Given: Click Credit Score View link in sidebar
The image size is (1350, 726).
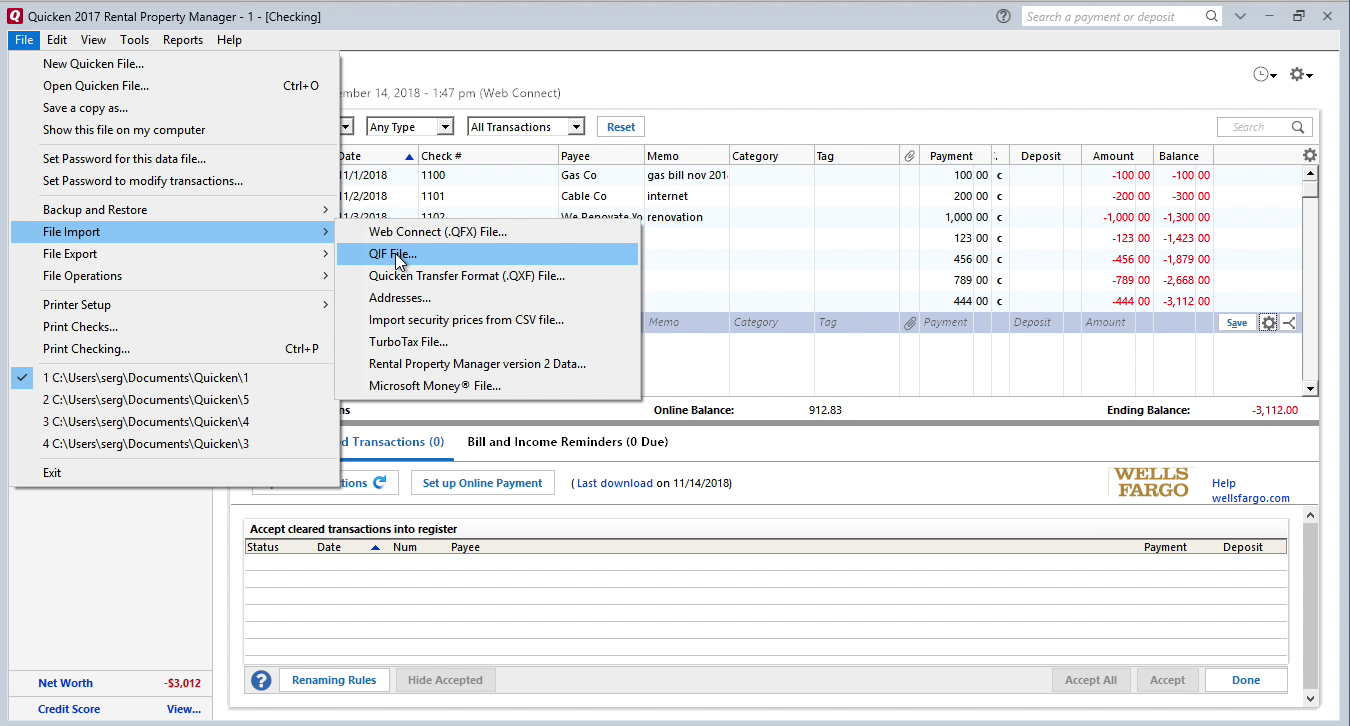Looking at the screenshot, I should tap(183, 709).
